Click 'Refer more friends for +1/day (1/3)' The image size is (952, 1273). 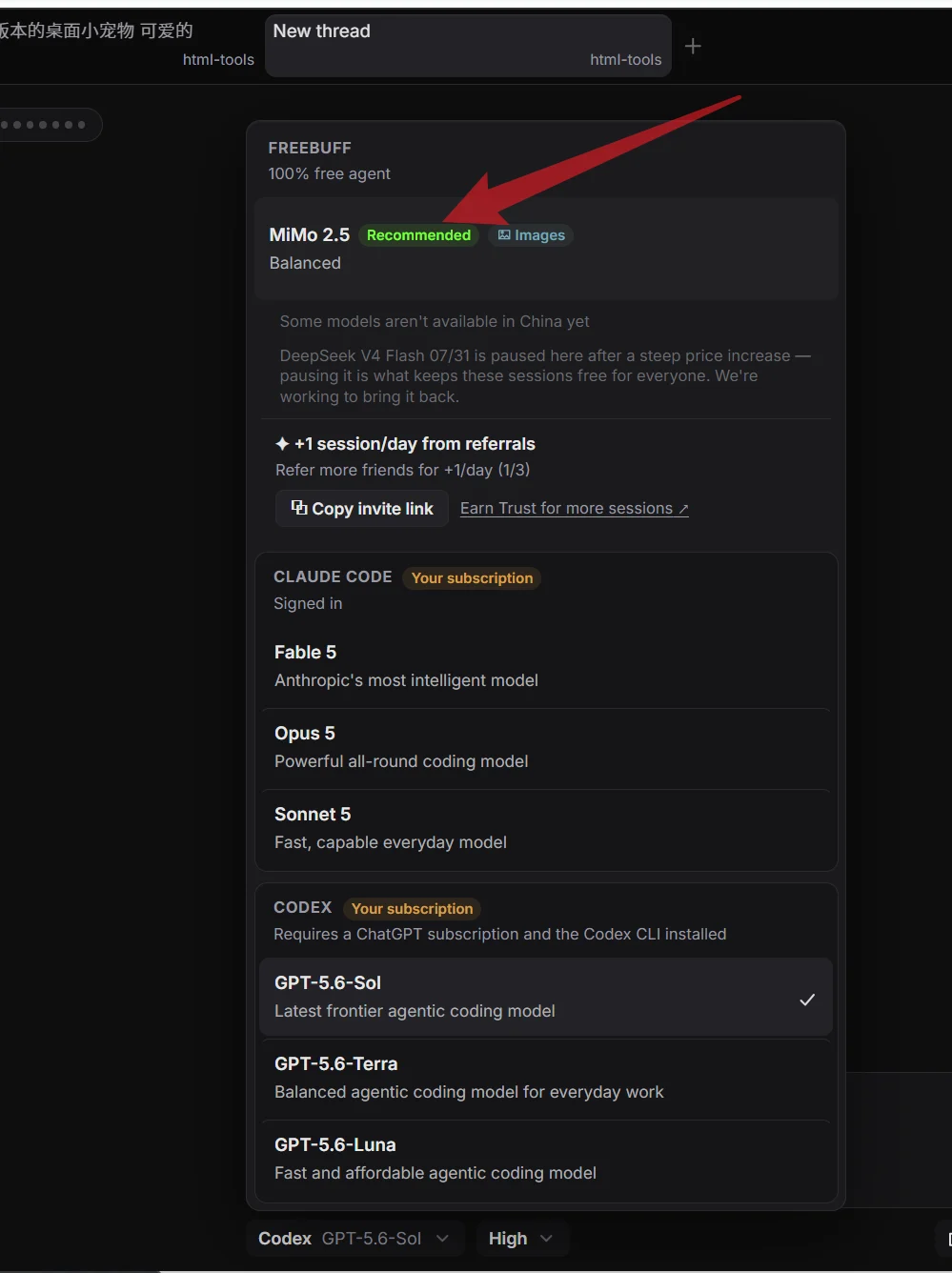pyautogui.click(x=402, y=470)
